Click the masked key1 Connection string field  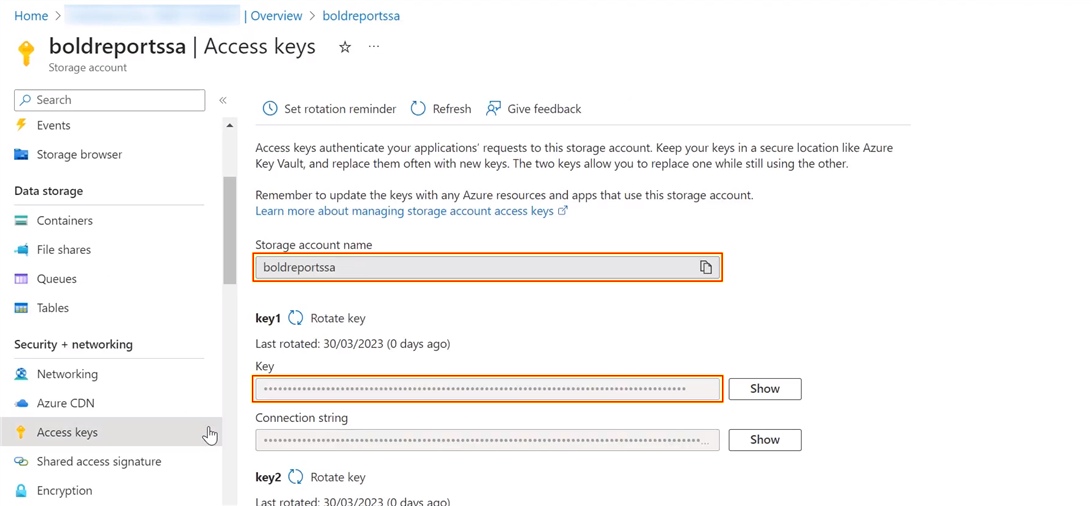488,440
